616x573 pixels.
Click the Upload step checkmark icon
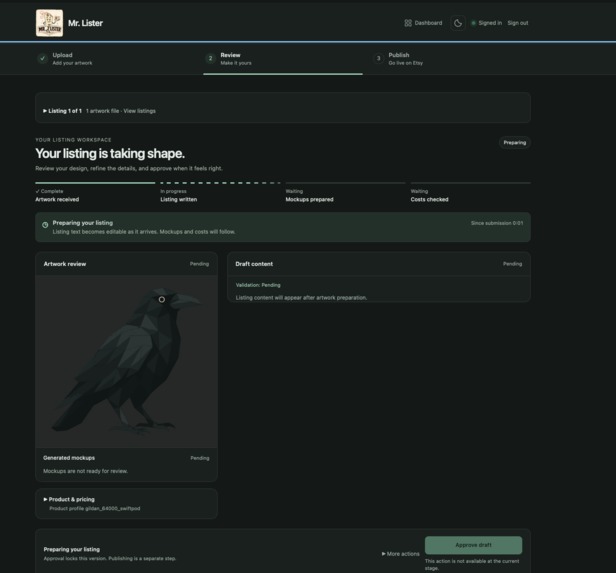click(x=42, y=59)
